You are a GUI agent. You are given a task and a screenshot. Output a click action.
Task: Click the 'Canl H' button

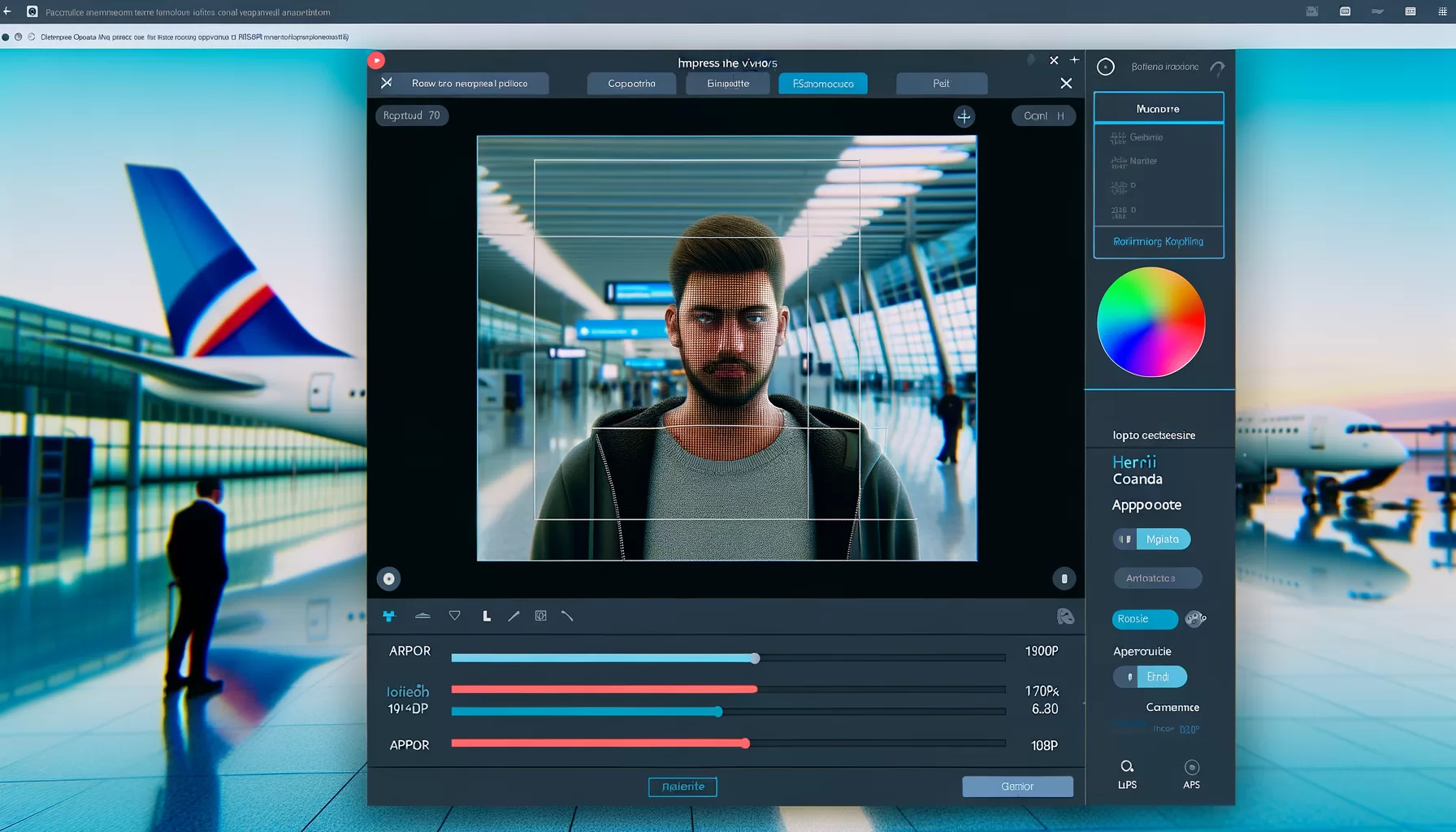tap(1043, 116)
